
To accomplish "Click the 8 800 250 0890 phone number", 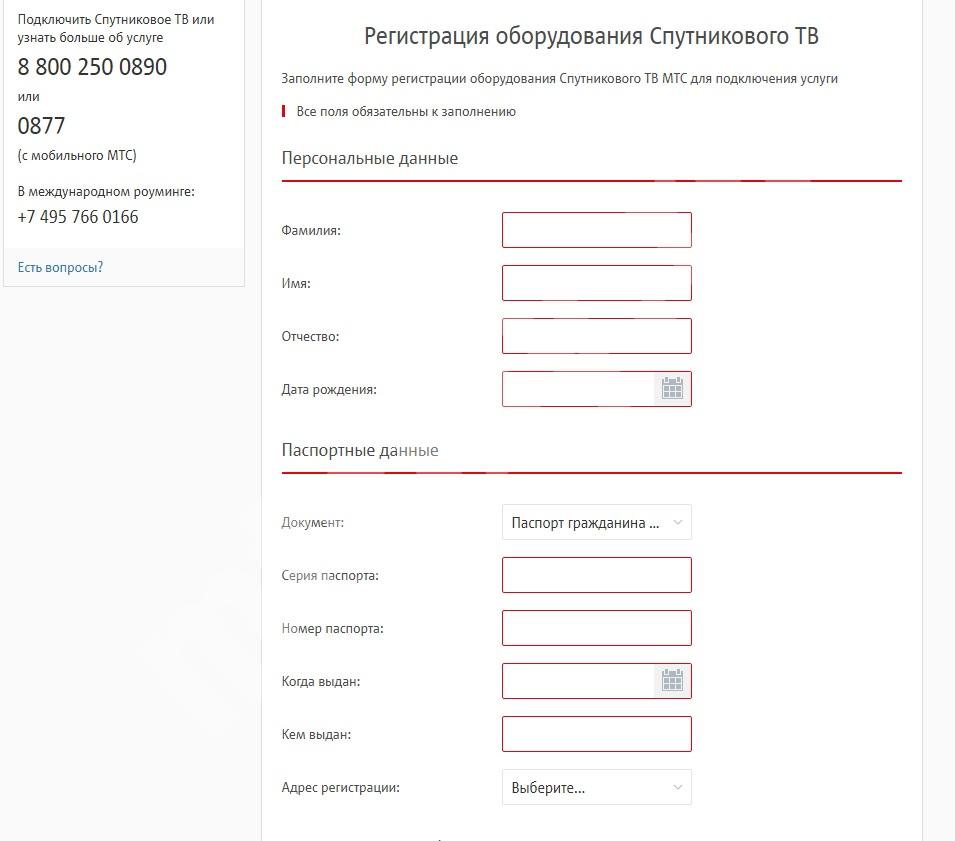I will click(92, 67).
